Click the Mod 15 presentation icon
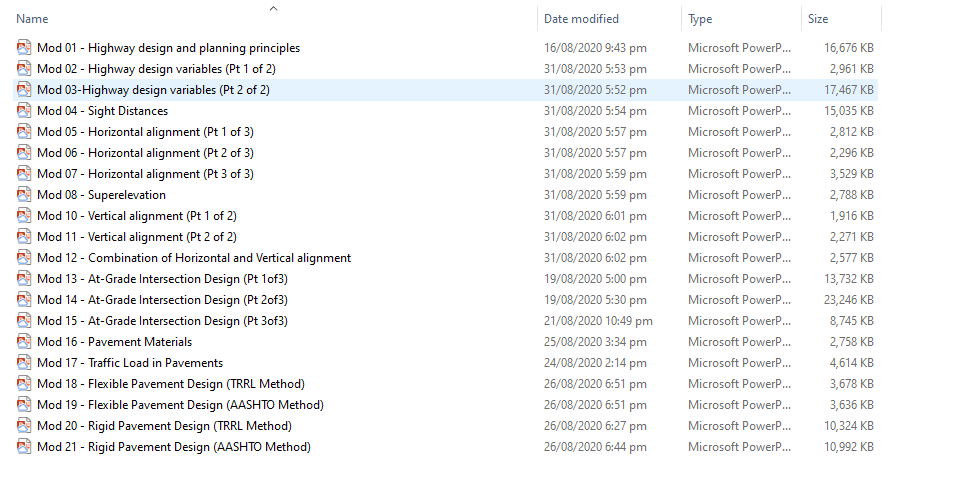Viewport: 956px width, 502px height. 24,321
